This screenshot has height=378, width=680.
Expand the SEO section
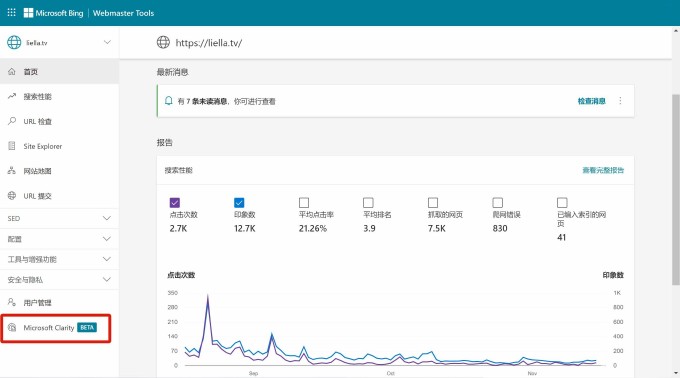tap(59, 218)
